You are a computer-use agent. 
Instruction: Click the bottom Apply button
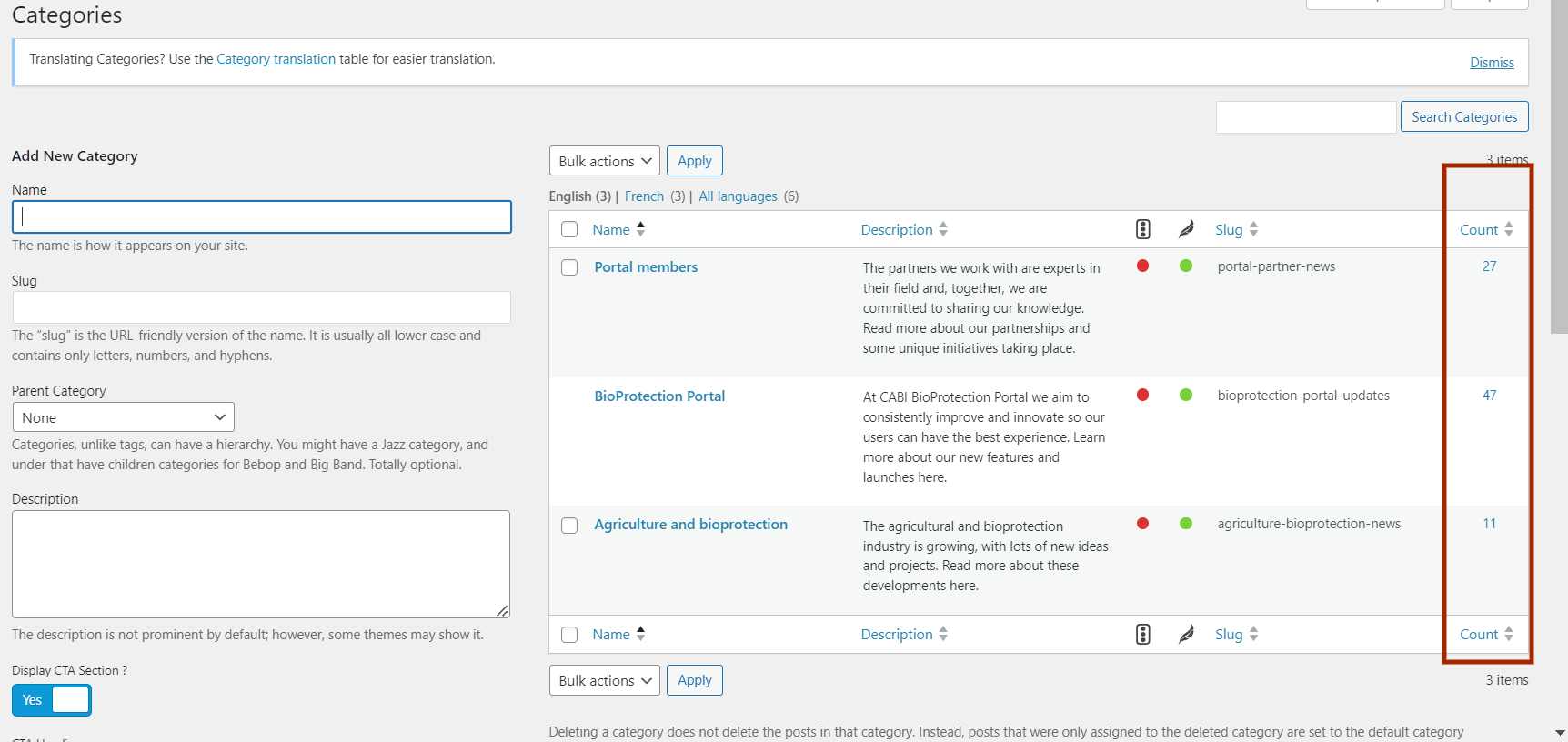[x=695, y=680]
